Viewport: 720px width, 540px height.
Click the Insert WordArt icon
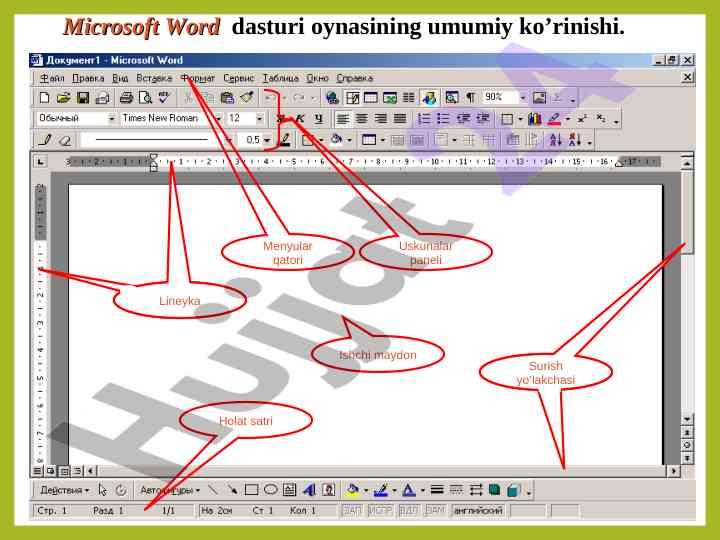tap(309, 490)
